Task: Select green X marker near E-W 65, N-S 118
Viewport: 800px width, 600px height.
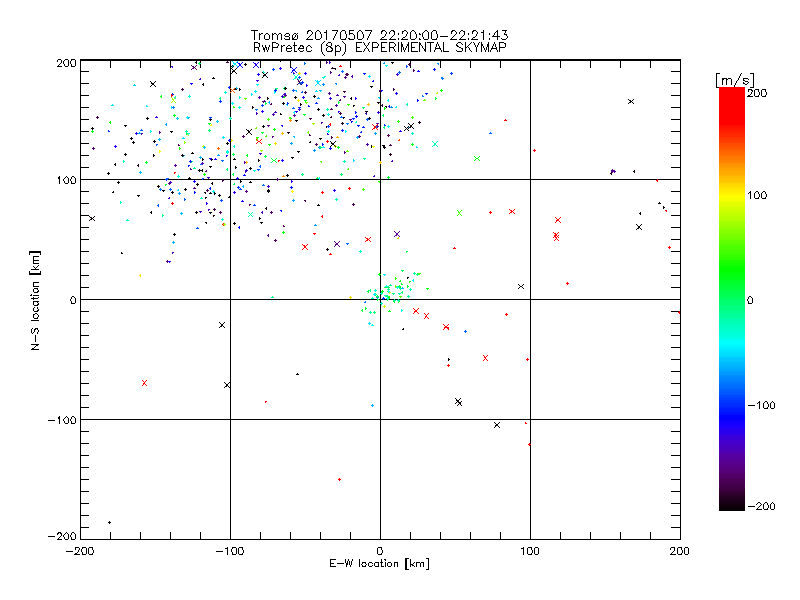Action: [x=477, y=159]
